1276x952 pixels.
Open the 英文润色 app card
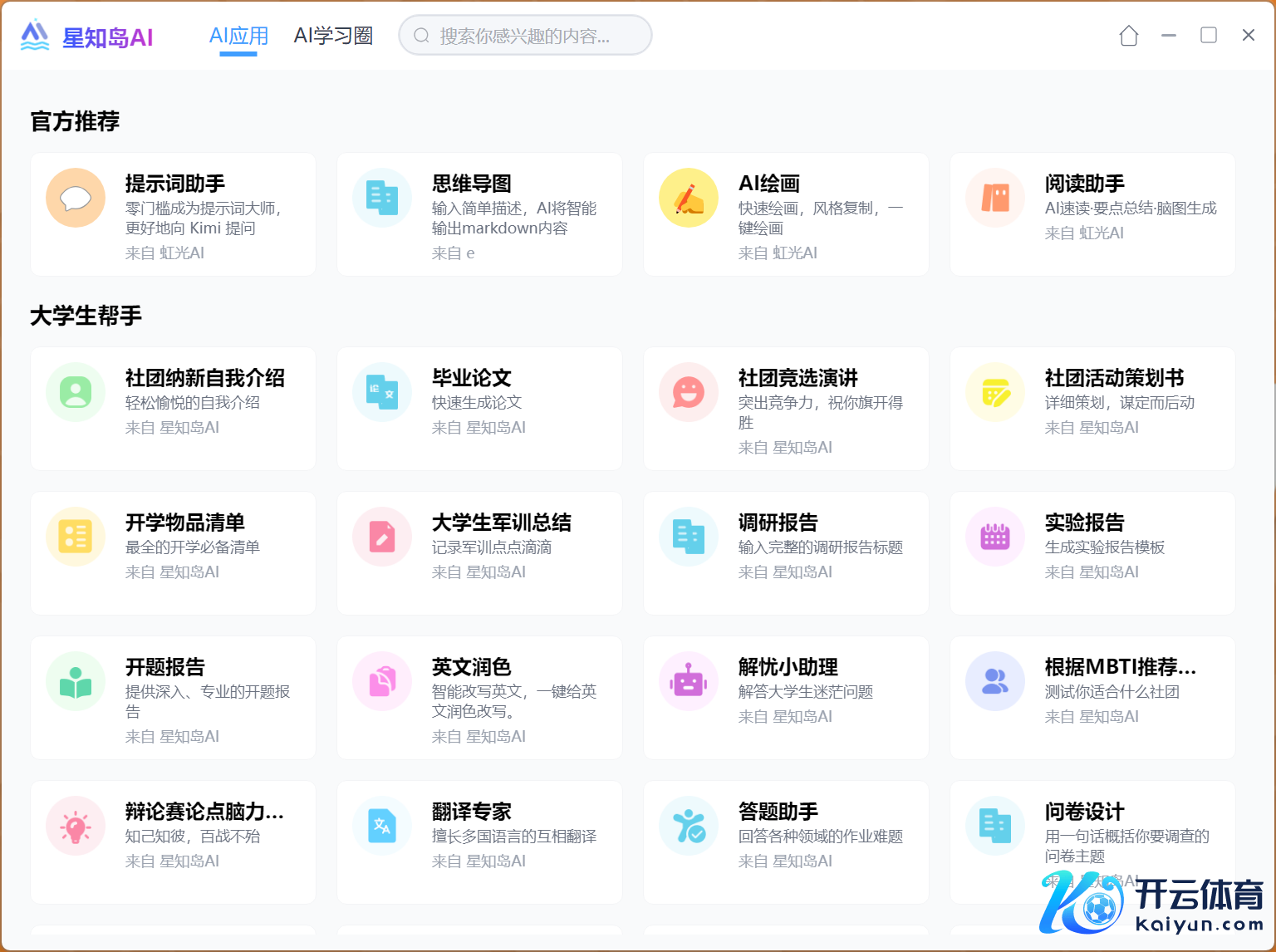[x=479, y=698]
